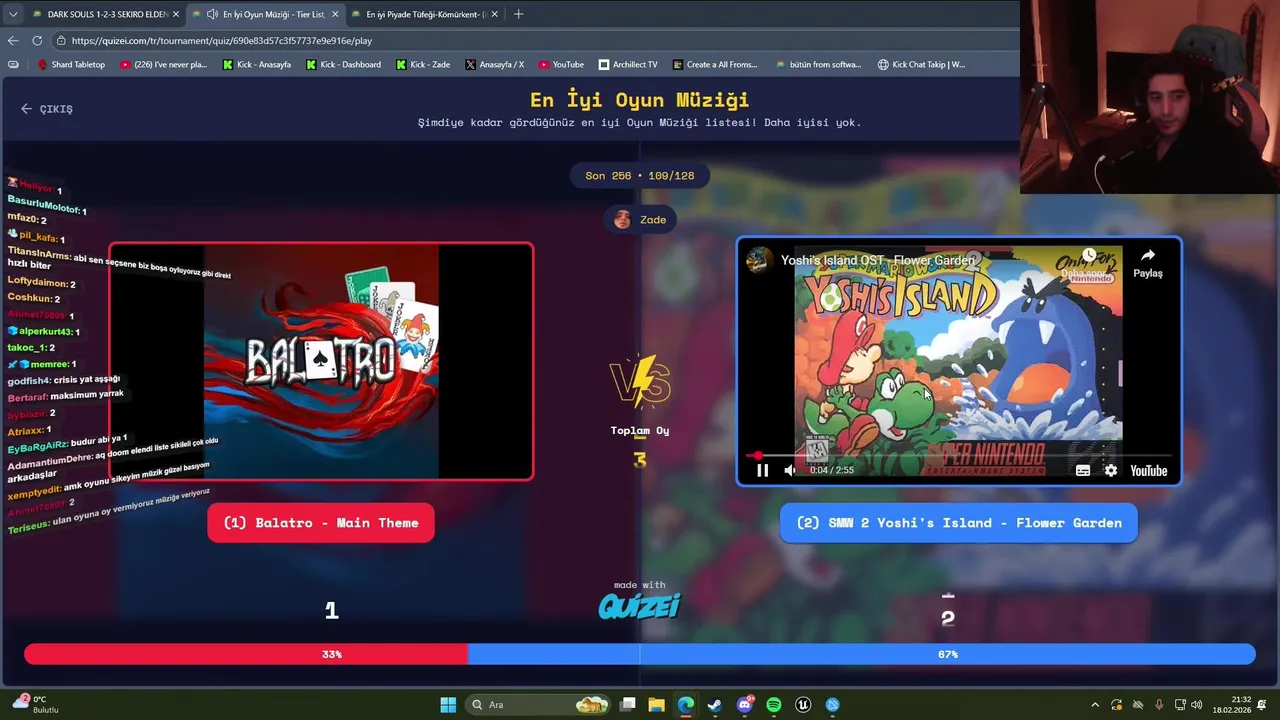Viewport: 1280px width, 720px height.
Task: Click the Zade creator chip
Action: point(640,219)
